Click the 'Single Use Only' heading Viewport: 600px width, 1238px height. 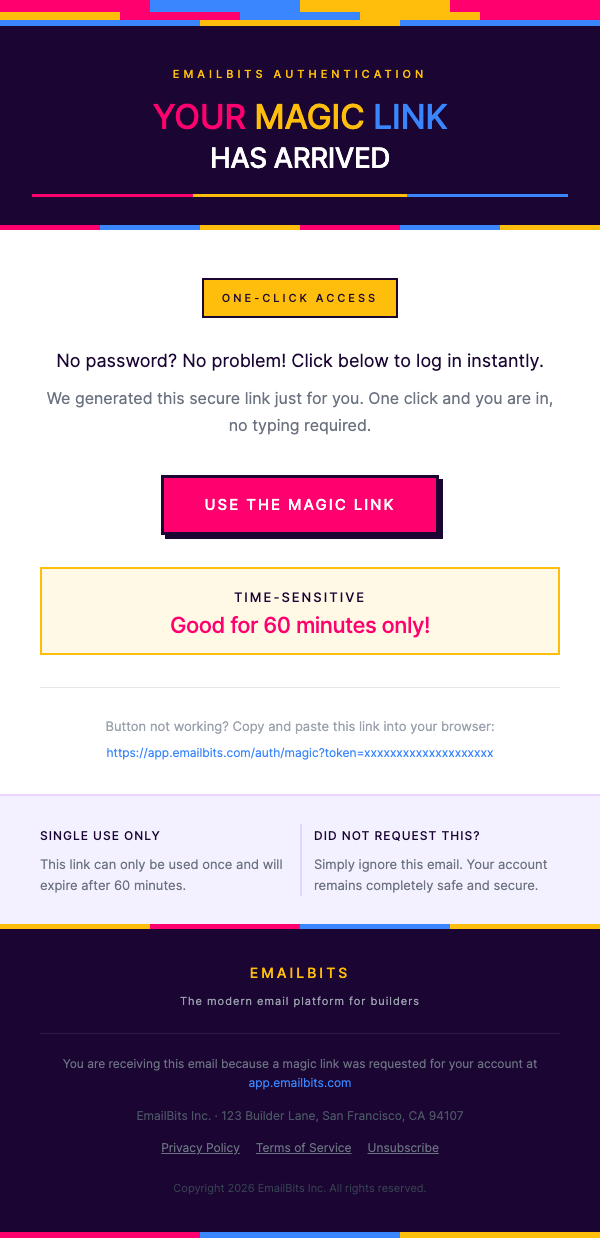(x=100, y=836)
